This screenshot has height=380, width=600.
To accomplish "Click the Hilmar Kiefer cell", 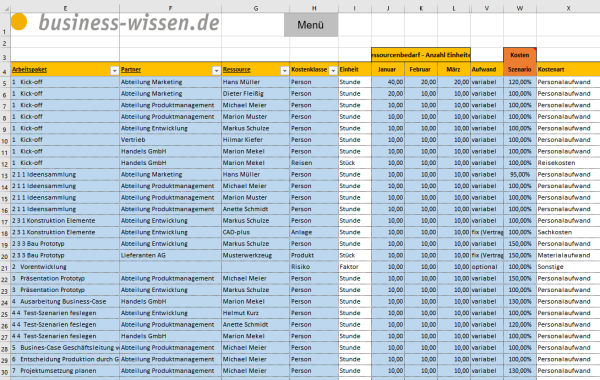I will coord(256,140).
